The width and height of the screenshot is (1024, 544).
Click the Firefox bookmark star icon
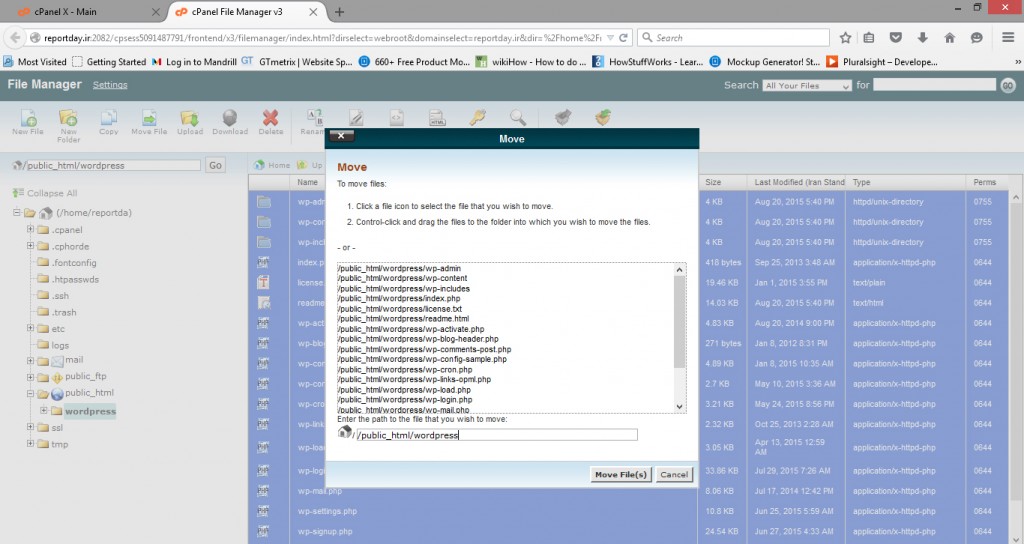click(x=845, y=37)
